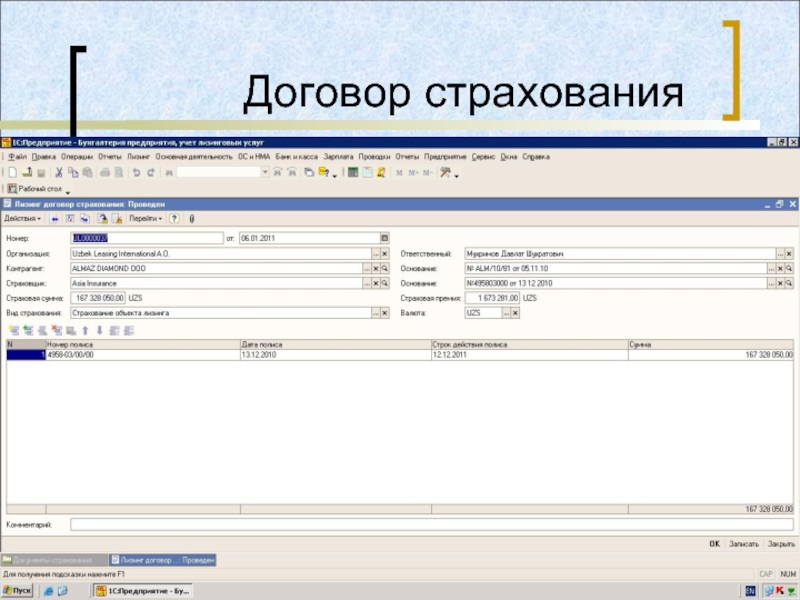Switch to Документы страхования window tab
This screenshot has height=600, width=800.
[54, 560]
